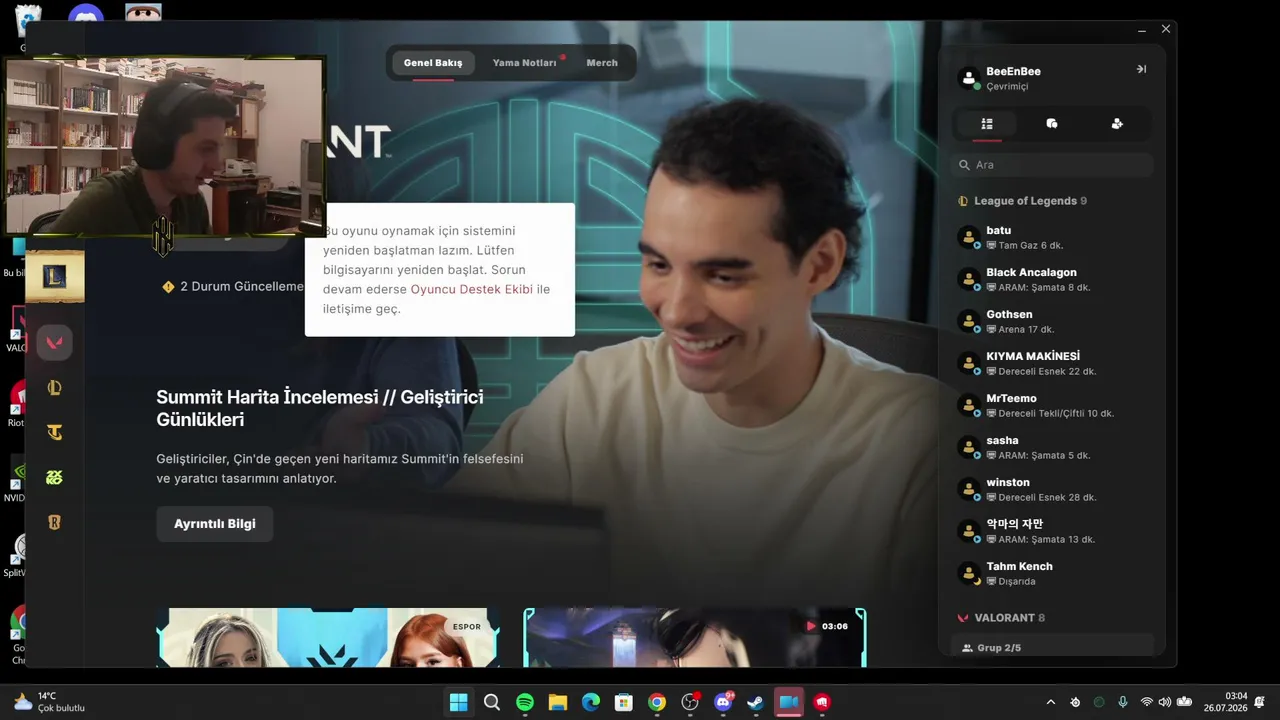Click BeeEnBee profile avatar
The image size is (1280, 720).
[968, 78]
